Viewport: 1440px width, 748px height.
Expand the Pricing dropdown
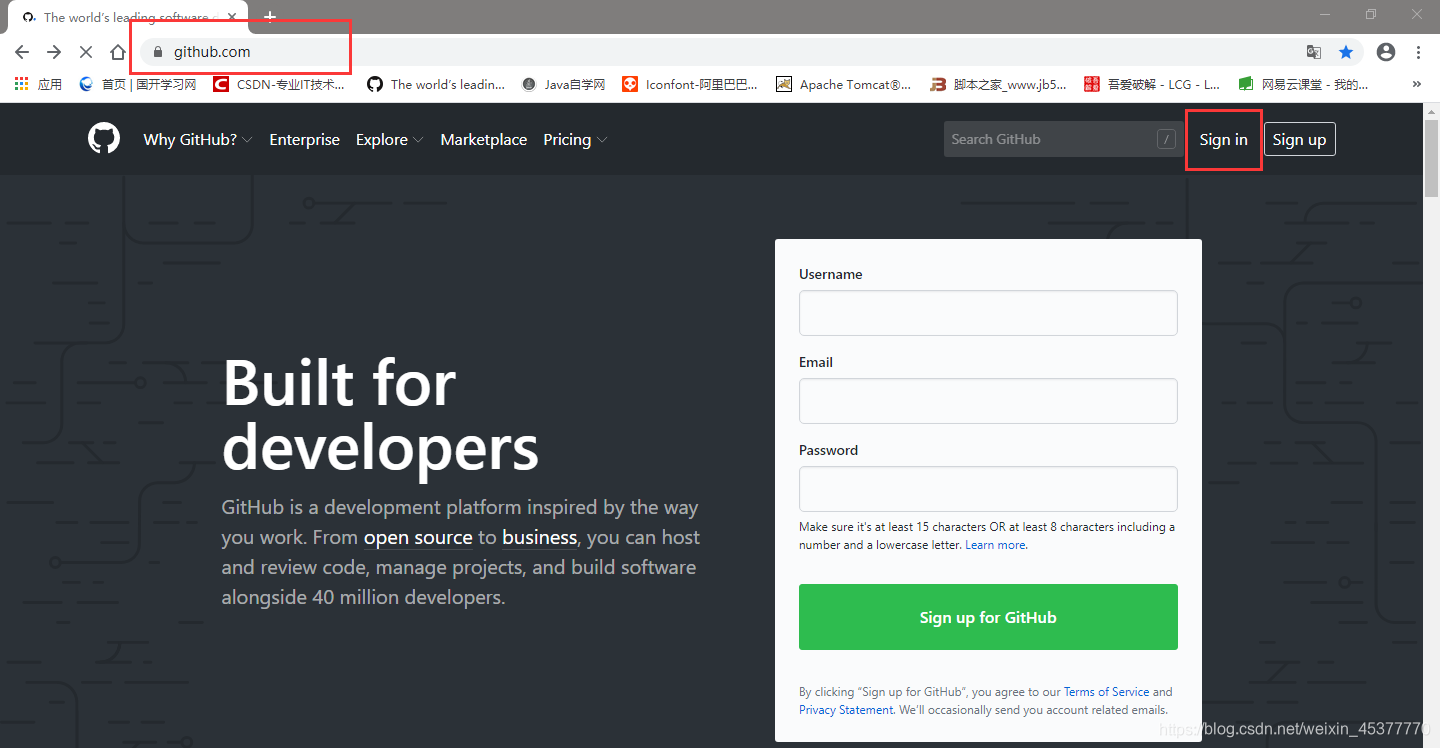coord(575,140)
